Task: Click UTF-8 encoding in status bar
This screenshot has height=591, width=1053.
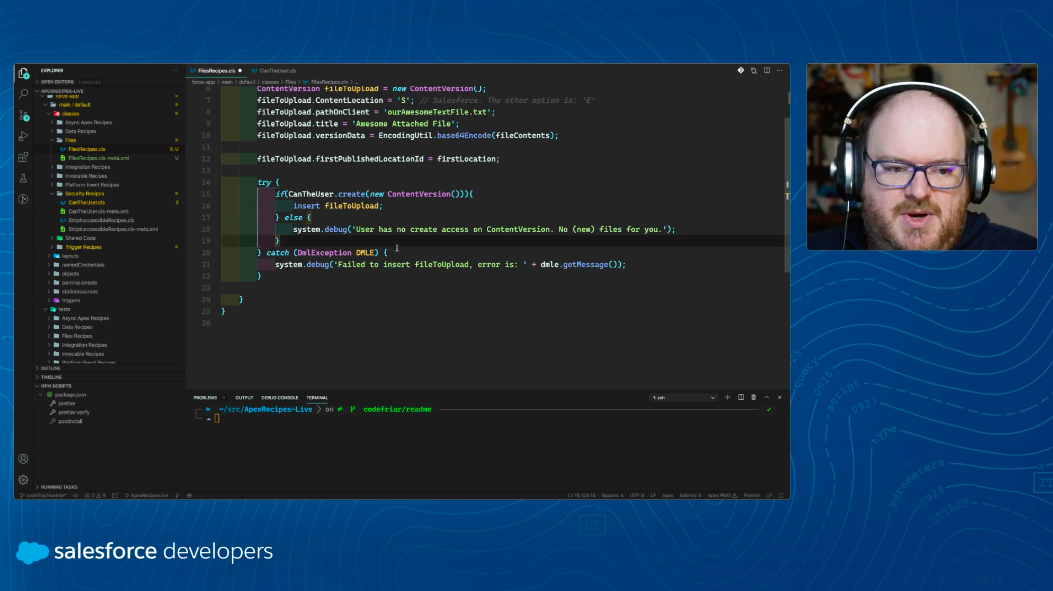Action: pos(637,496)
